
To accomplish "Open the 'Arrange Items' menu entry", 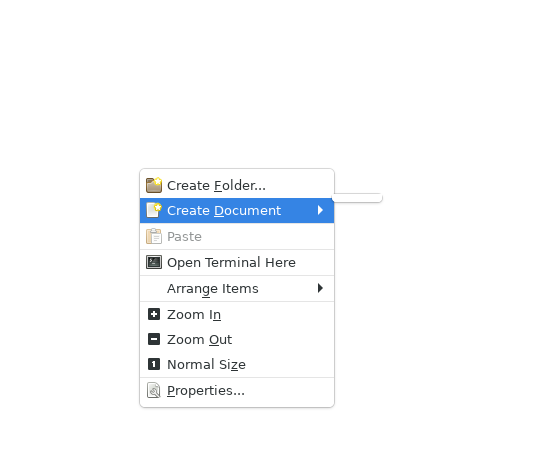I will coord(237,288).
